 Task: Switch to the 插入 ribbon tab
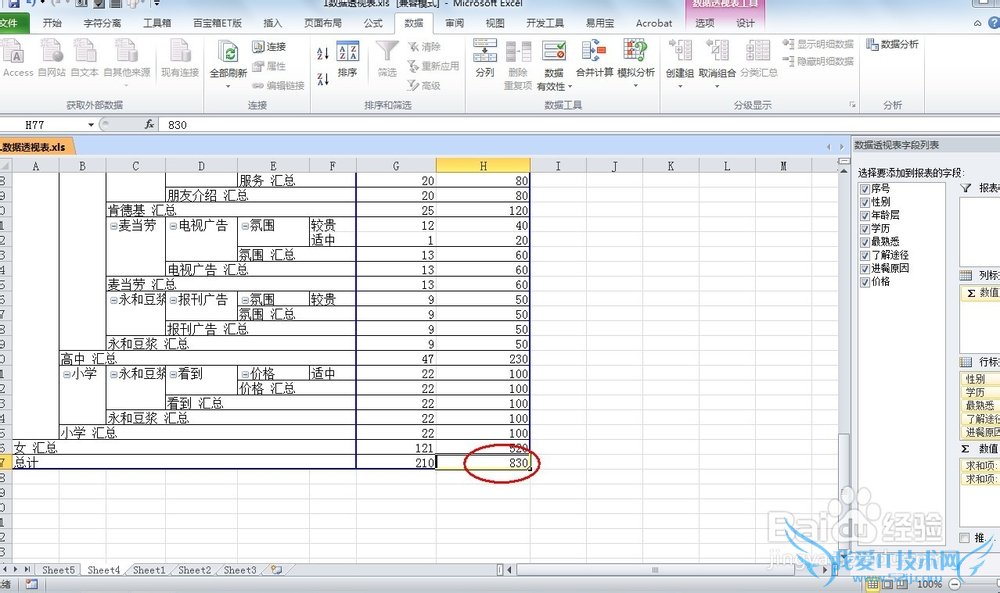pos(272,23)
